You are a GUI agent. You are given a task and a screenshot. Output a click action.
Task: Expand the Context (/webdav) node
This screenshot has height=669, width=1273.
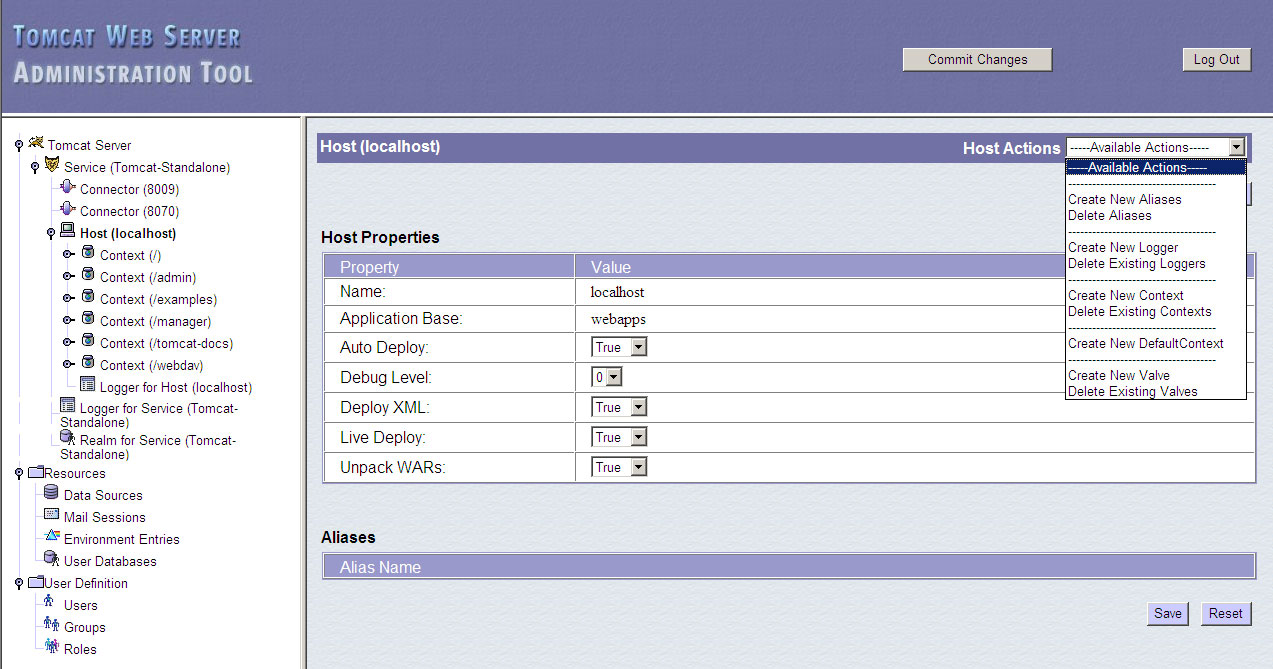69,365
